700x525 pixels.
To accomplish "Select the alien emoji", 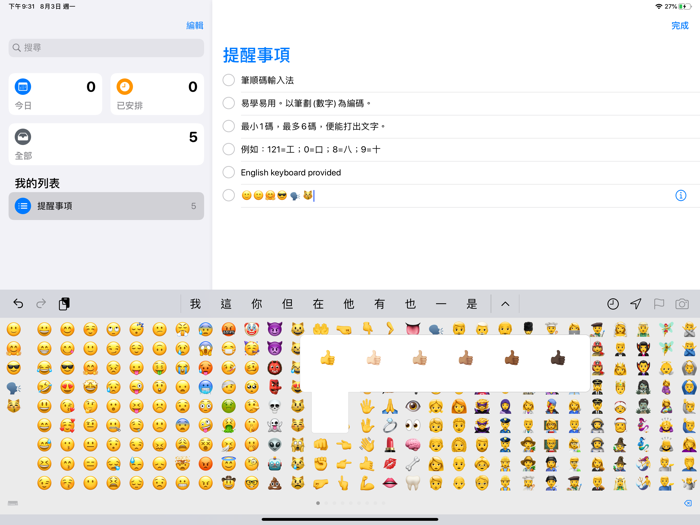I will click(x=275, y=445).
